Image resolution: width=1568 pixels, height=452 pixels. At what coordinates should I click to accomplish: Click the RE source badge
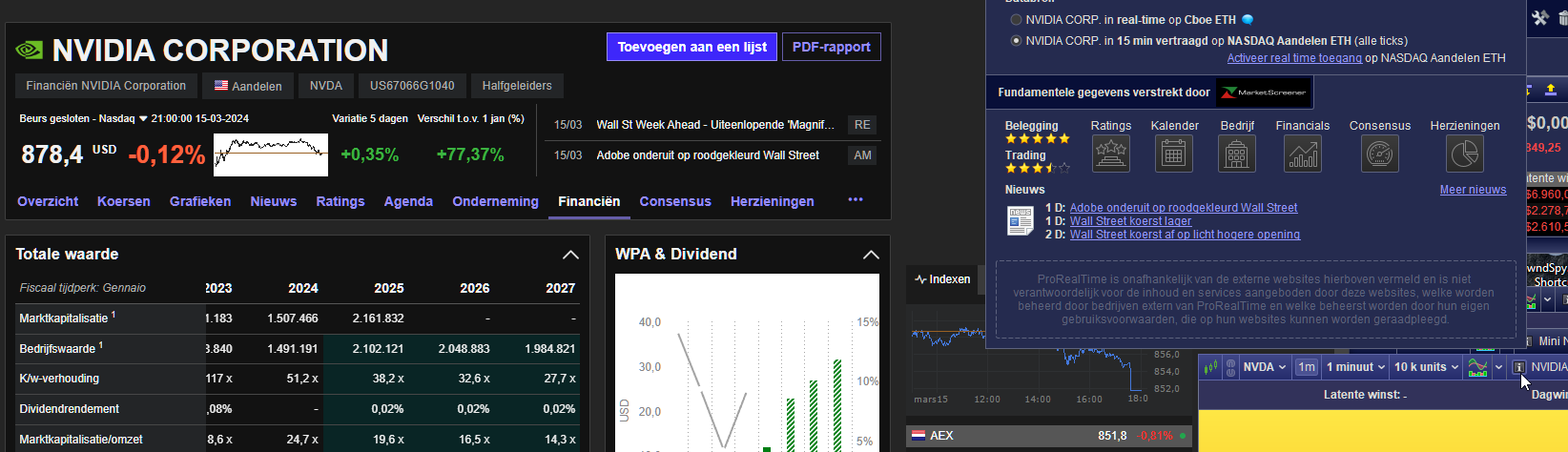862,125
